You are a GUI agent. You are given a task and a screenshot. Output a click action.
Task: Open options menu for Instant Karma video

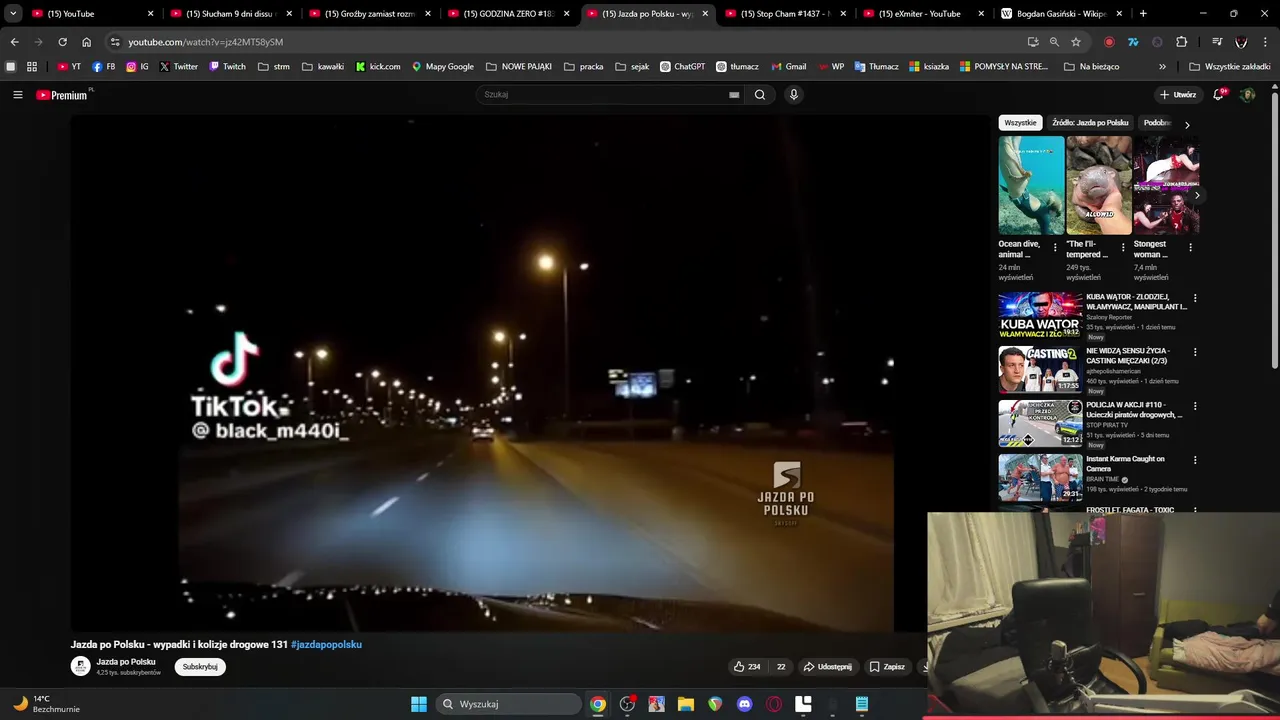pyautogui.click(x=1195, y=460)
